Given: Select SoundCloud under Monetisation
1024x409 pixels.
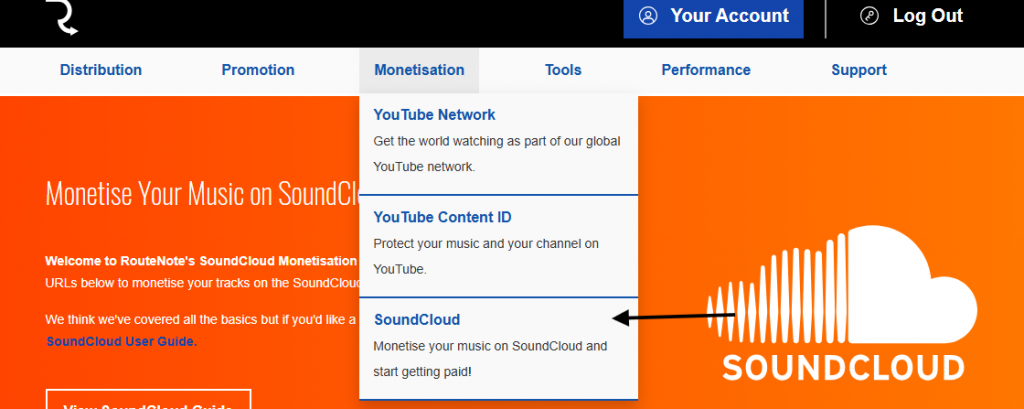Looking at the screenshot, I should 417,320.
